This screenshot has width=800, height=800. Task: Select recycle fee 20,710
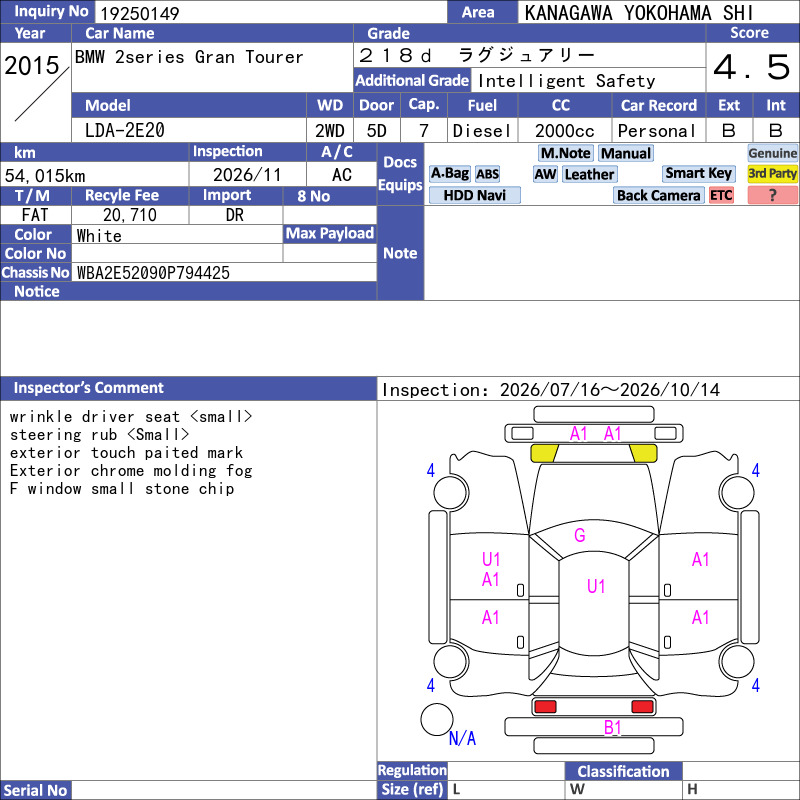tap(130, 215)
